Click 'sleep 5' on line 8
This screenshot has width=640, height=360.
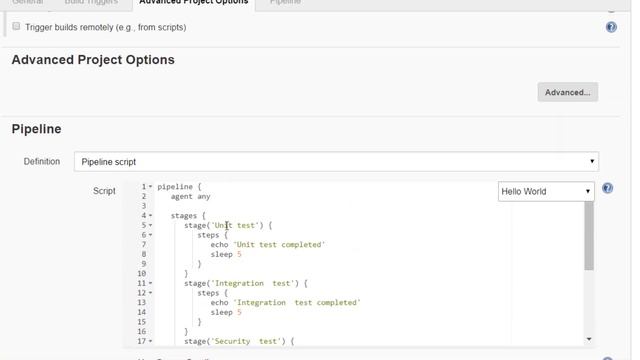[226, 254]
